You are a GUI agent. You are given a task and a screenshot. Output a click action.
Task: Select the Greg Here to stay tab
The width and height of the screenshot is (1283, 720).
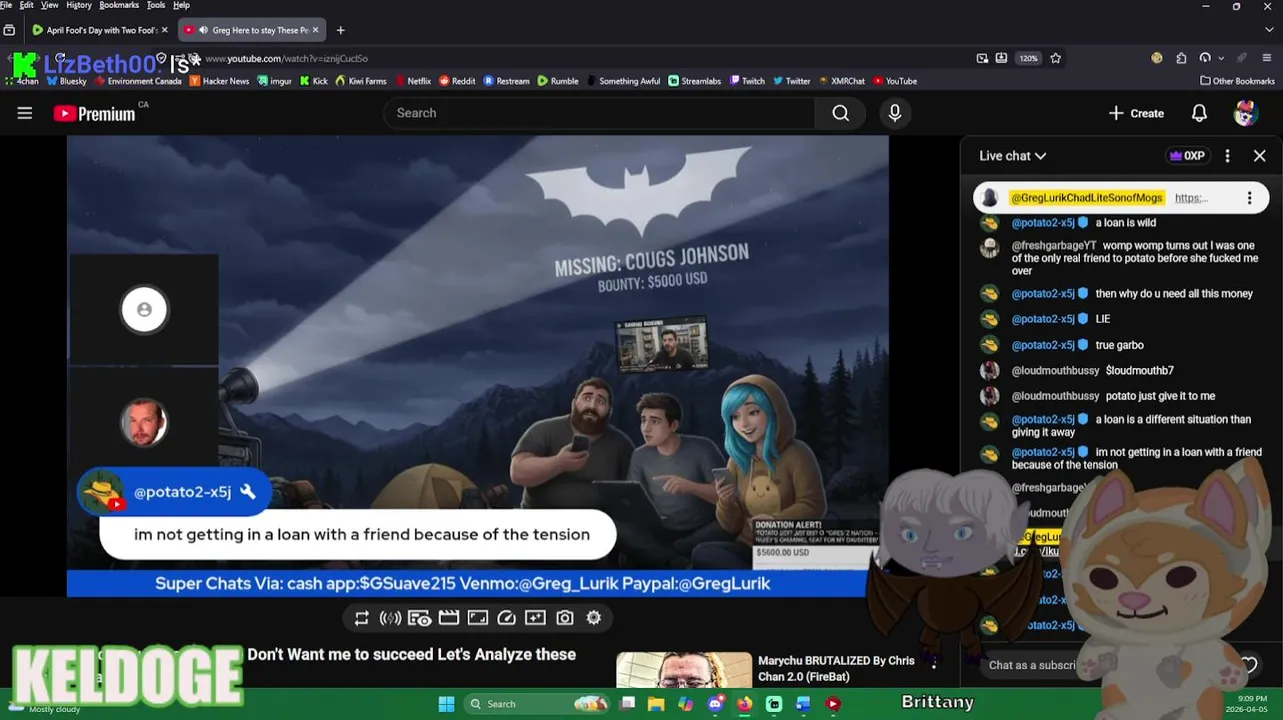252,30
